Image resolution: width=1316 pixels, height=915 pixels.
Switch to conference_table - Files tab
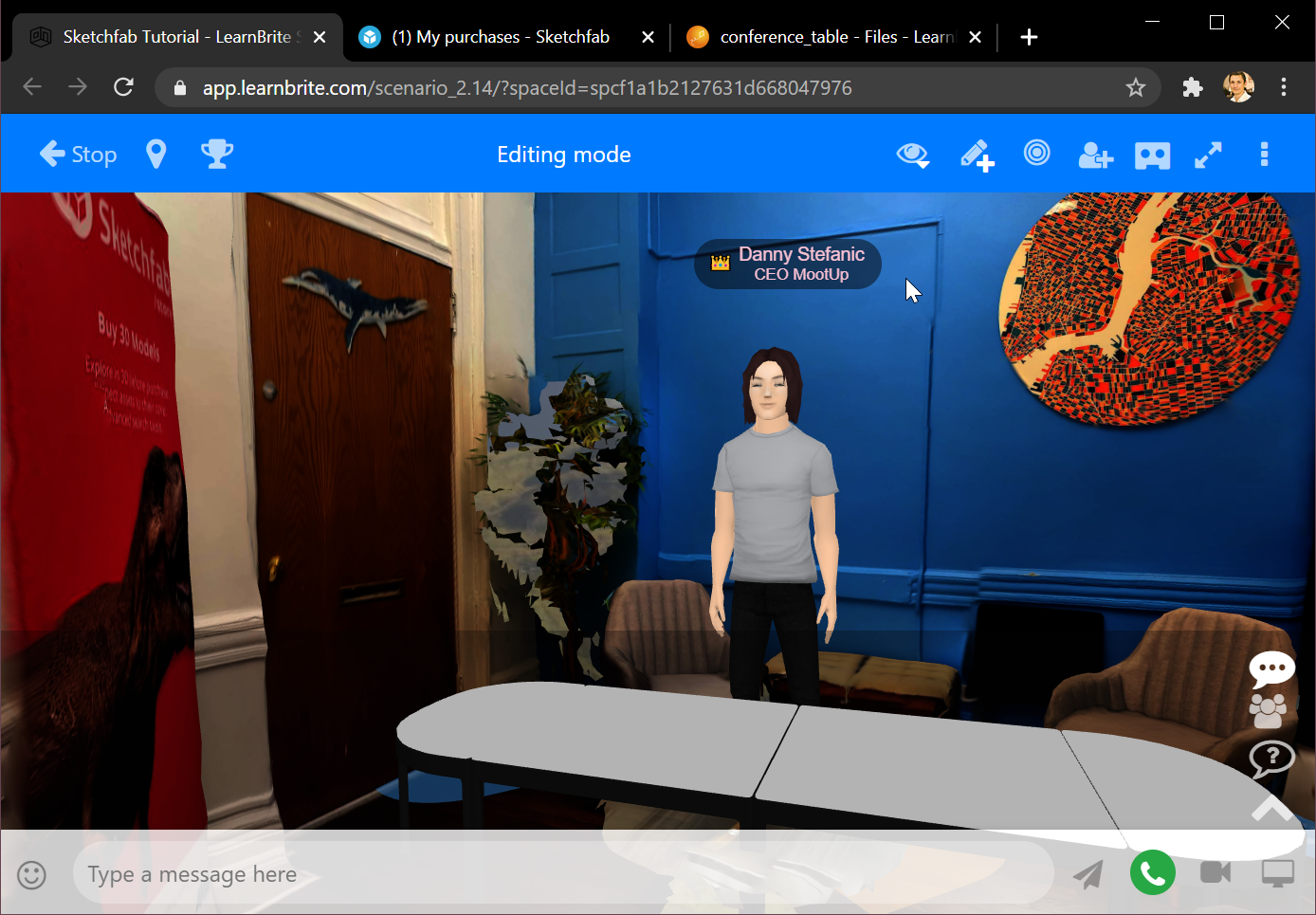[x=834, y=37]
